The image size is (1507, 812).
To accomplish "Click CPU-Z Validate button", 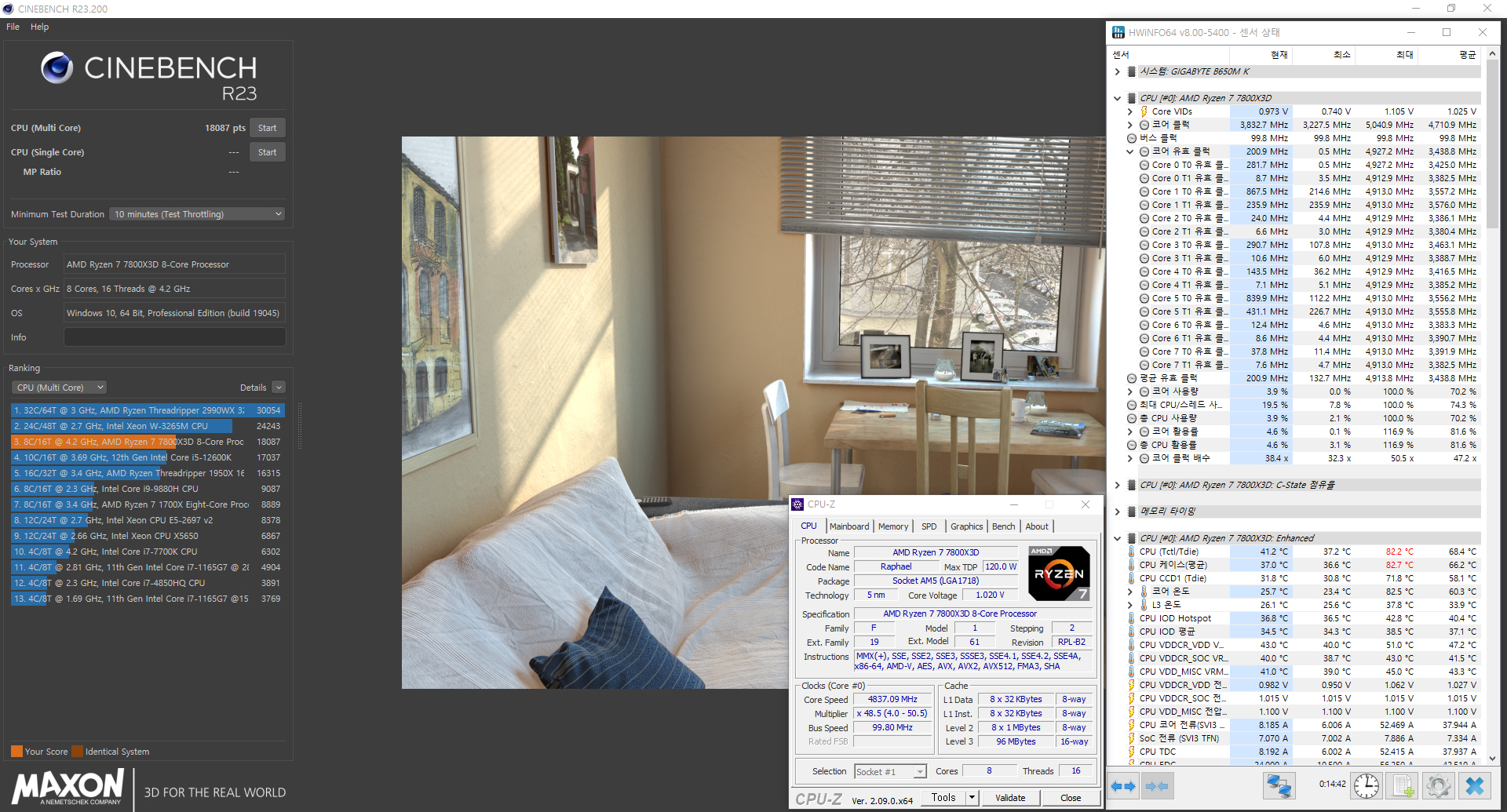I will pos(1010,798).
